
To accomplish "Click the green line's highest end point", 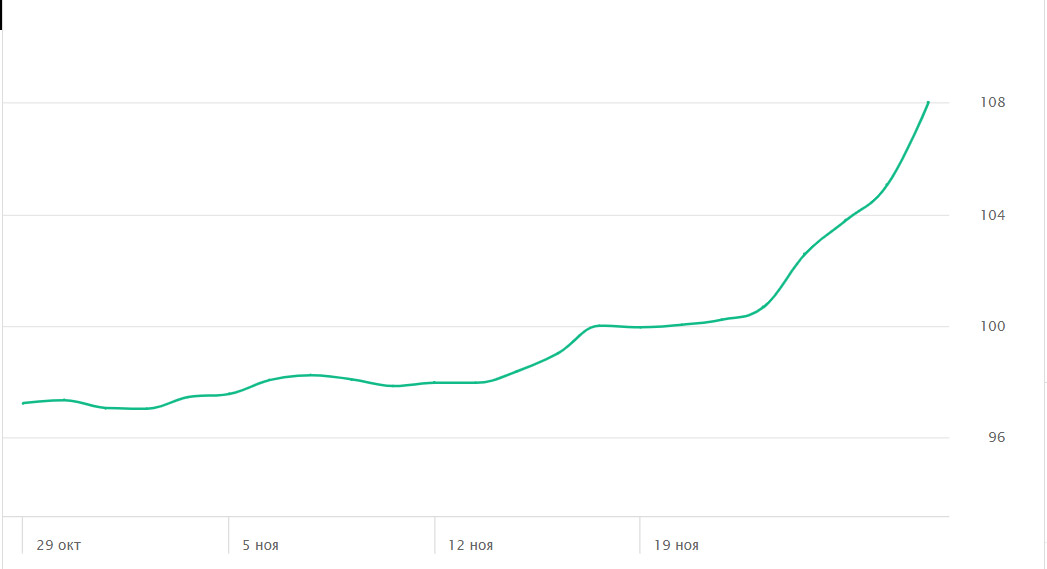I will (x=928, y=102).
